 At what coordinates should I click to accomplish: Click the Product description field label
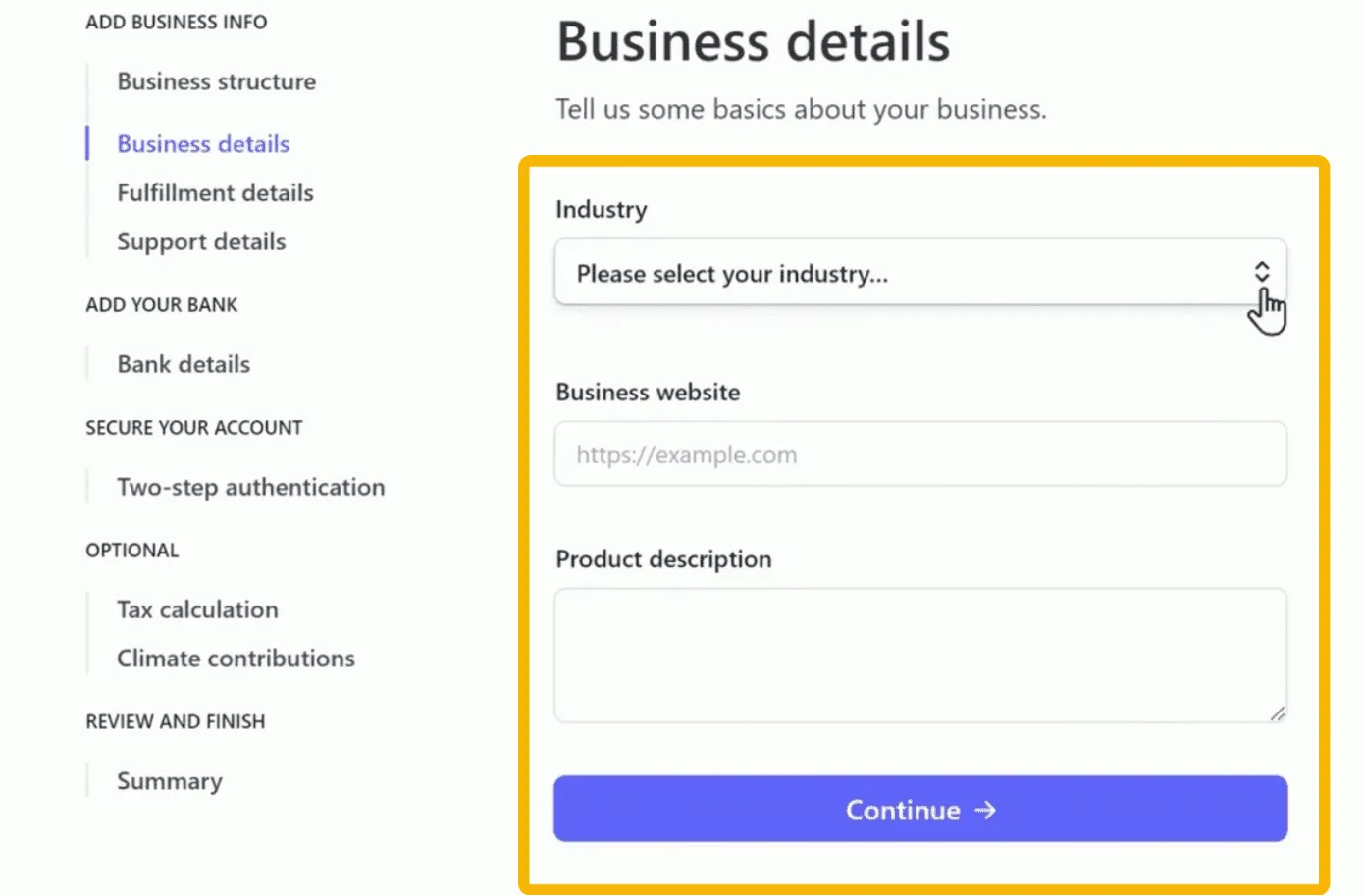click(x=663, y=559)
